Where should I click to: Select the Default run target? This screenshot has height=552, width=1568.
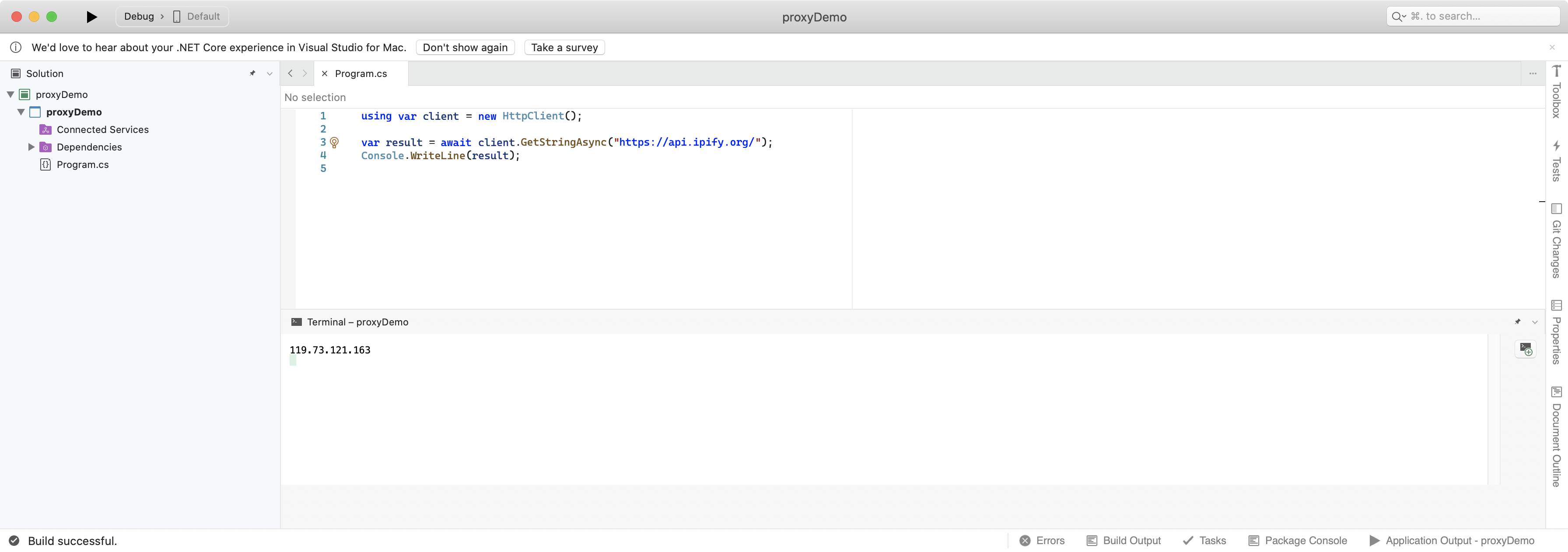click(x=196, y=17)
